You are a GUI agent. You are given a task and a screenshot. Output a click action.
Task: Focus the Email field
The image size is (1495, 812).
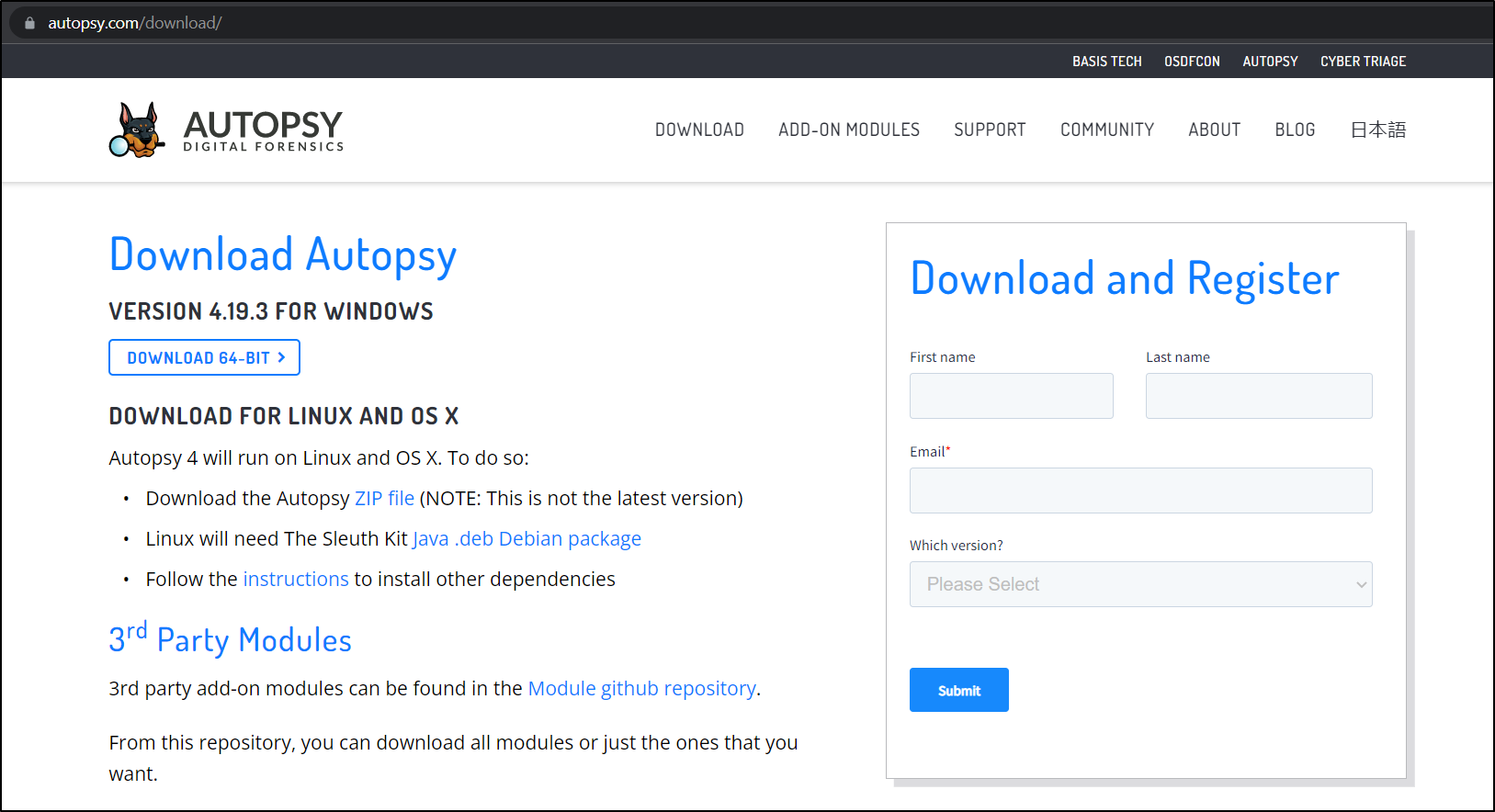click(1140, 491)
